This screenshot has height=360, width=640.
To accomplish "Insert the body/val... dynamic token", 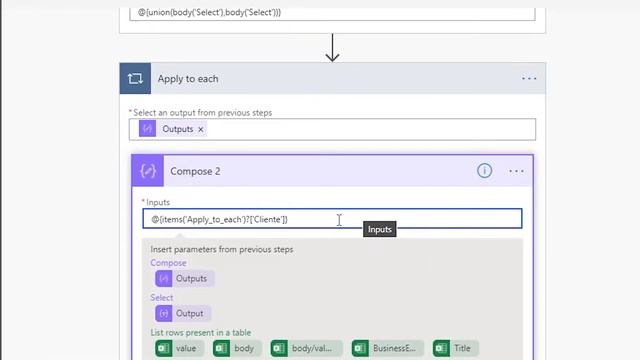I will 307,349.
